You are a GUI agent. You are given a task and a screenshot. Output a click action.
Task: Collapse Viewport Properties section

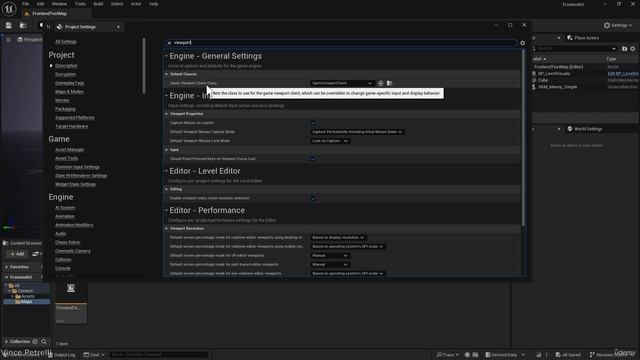pos(167,114)
